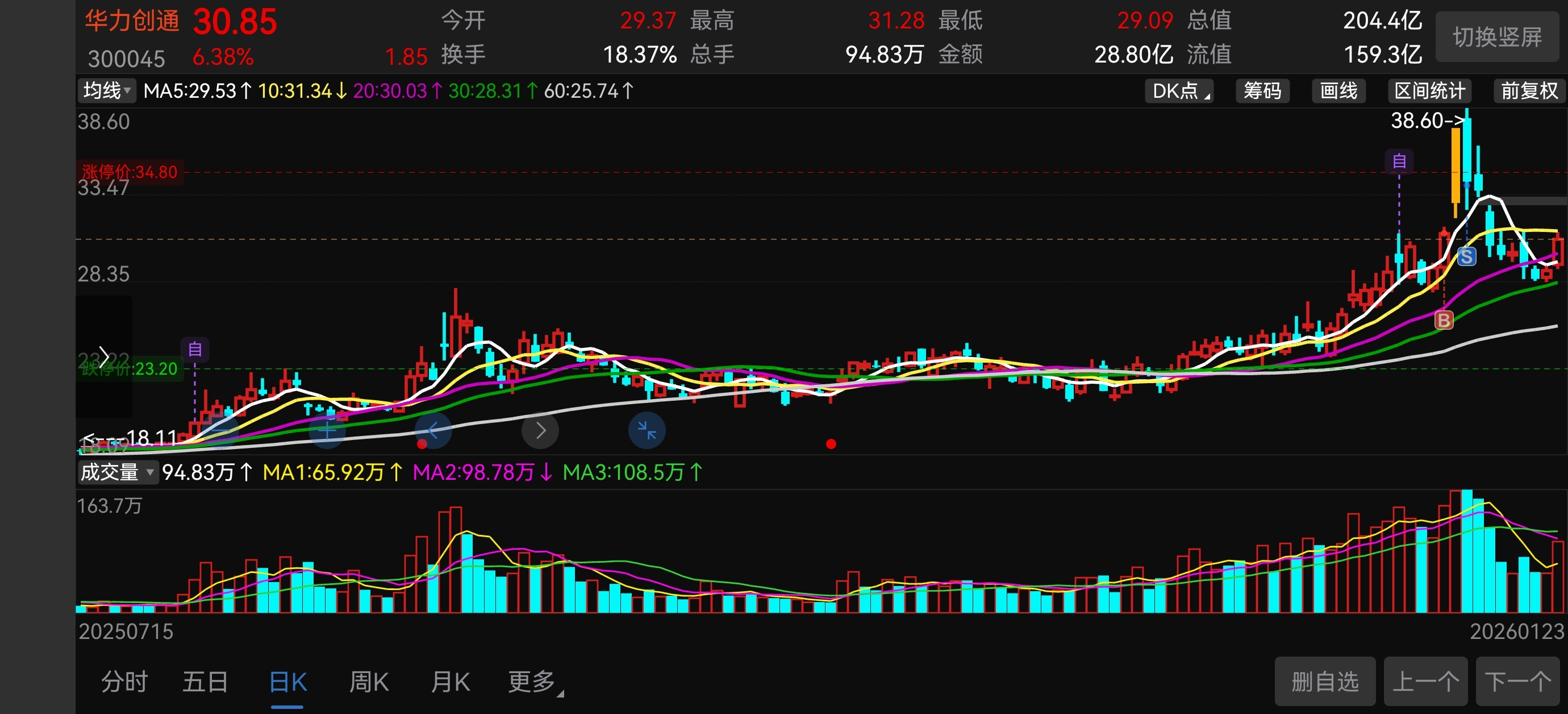Expand the DK点 options
The height and width of the screenshot is (714, 1568).
click(1179, 91)
